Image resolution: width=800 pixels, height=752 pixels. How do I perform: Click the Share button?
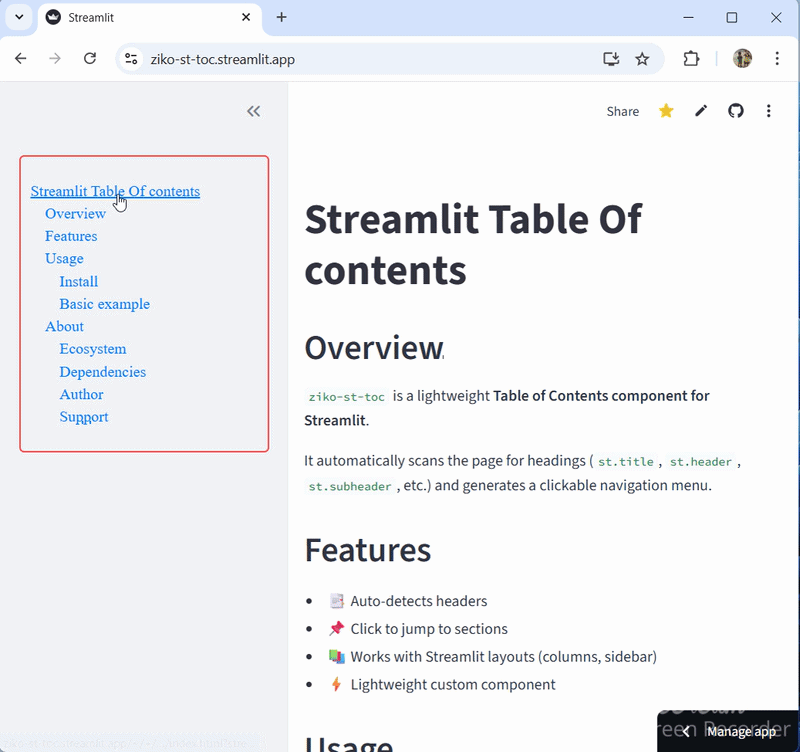tap(622, 111)
